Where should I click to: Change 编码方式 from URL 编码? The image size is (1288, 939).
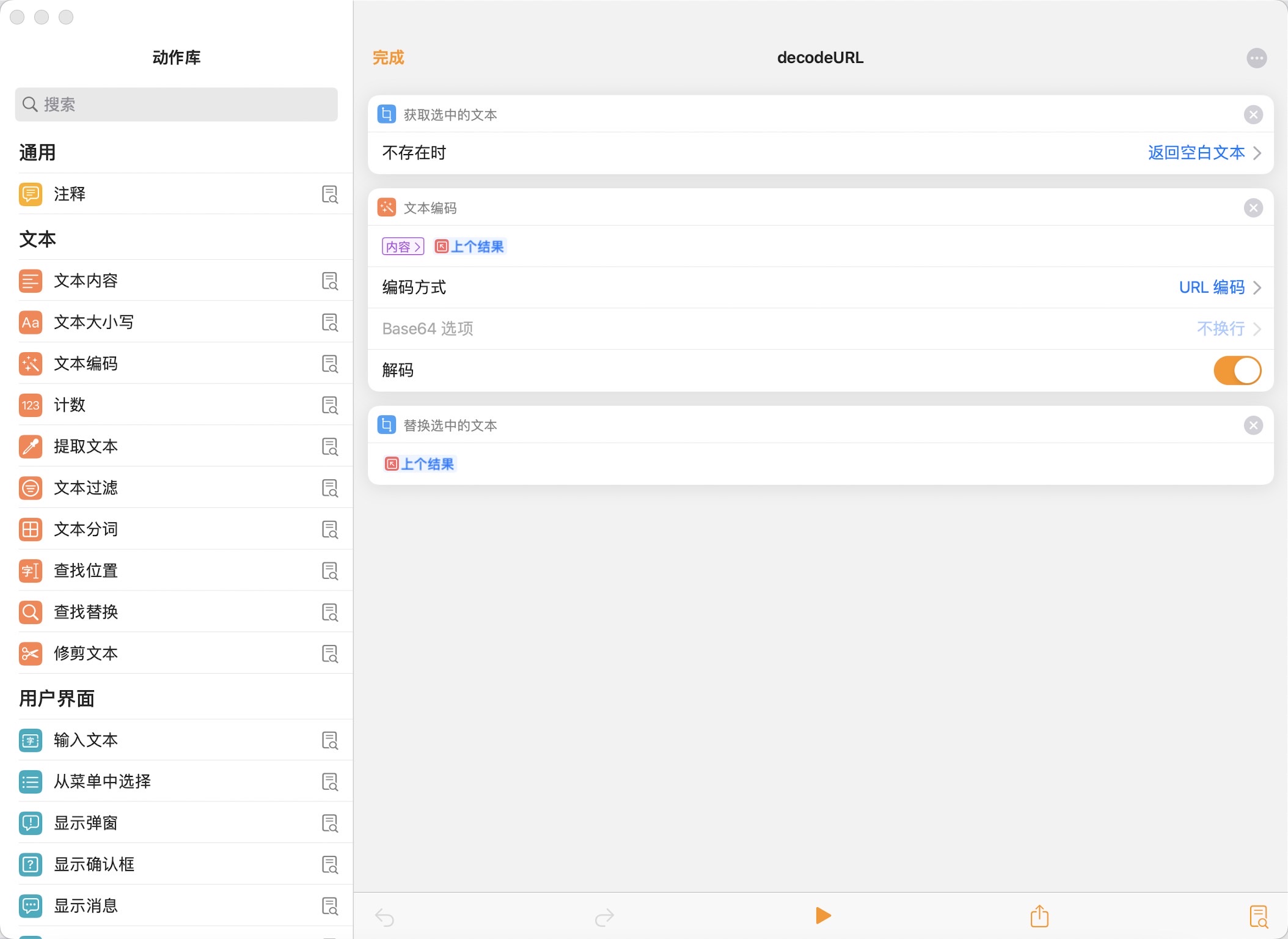click(x=1220, y=287)
